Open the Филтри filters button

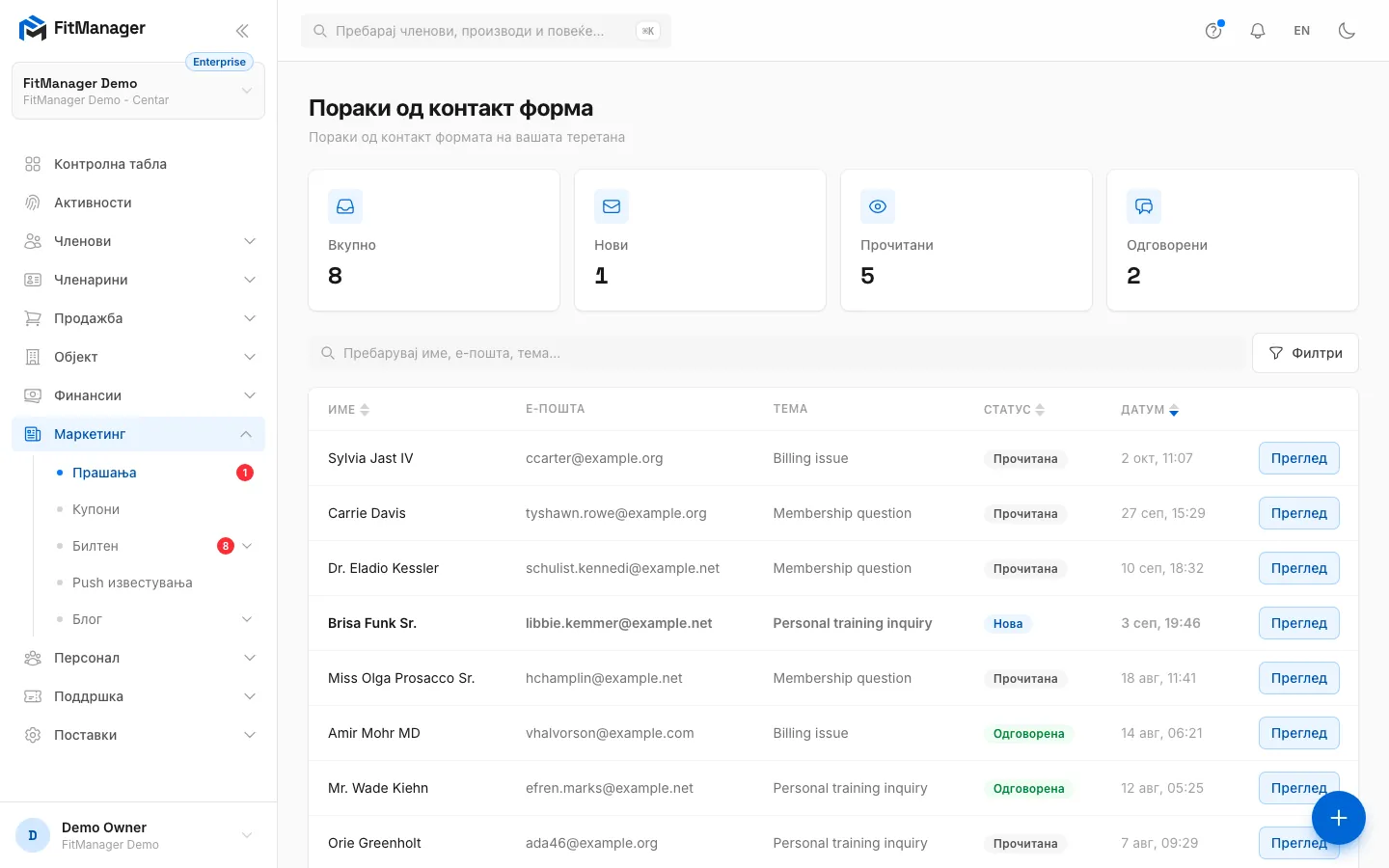1305,353
